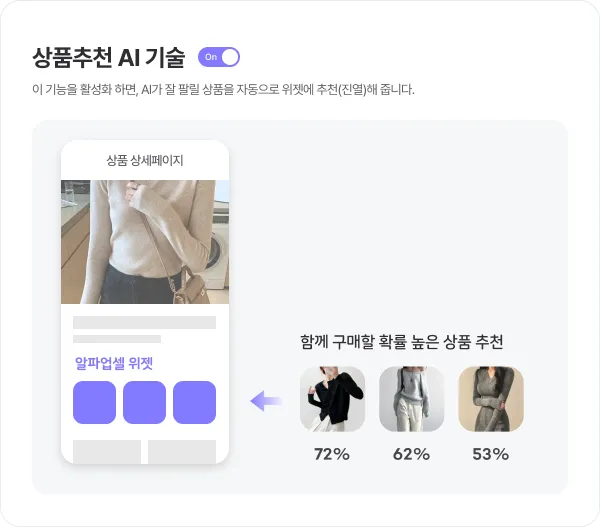Screen dimensions: 600x527
Task: Click the 함께 구매할 확률 높은 상품 추천 title
Action: tap(401, 341)
